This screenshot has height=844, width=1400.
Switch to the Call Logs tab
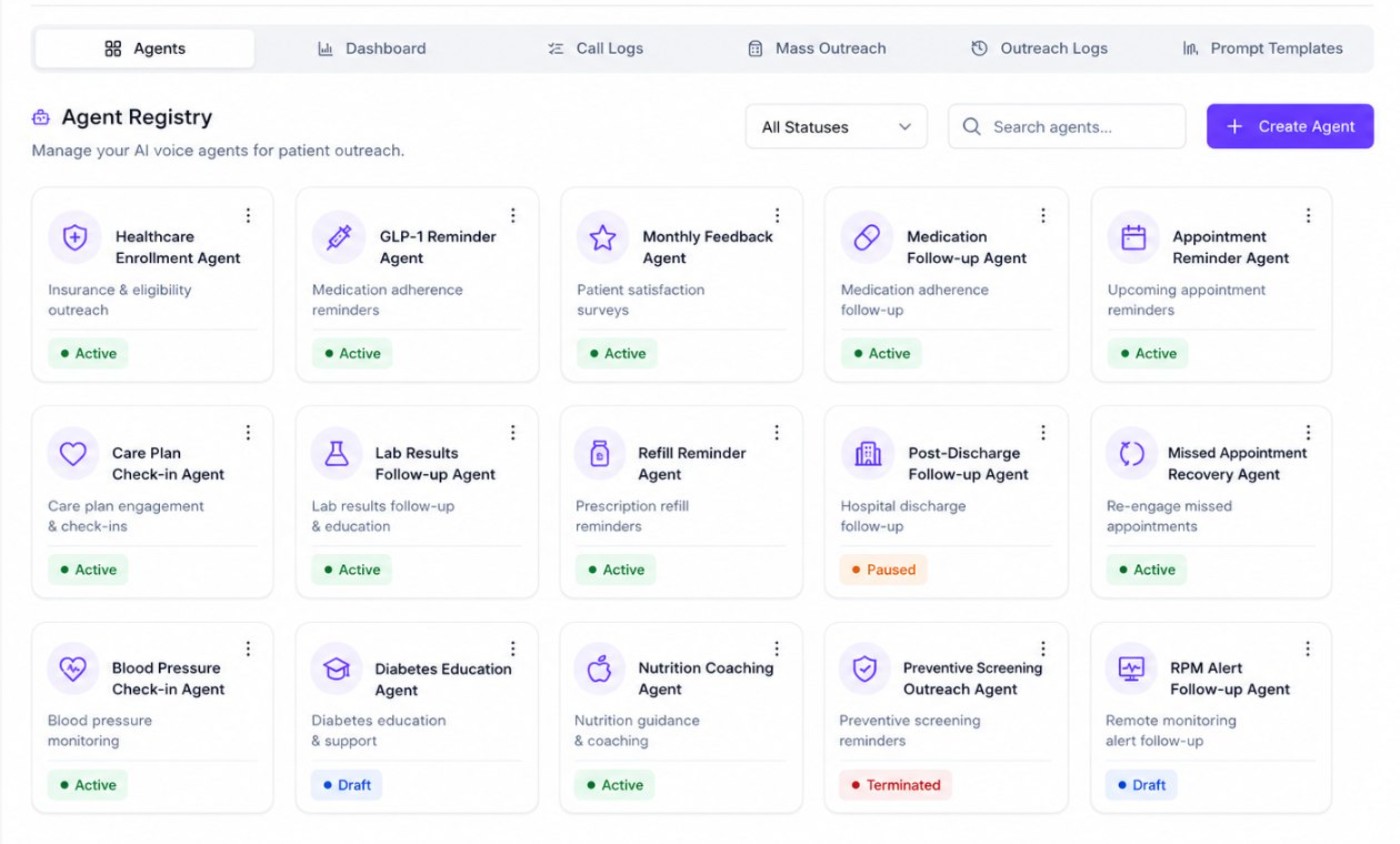click(595, 48)
